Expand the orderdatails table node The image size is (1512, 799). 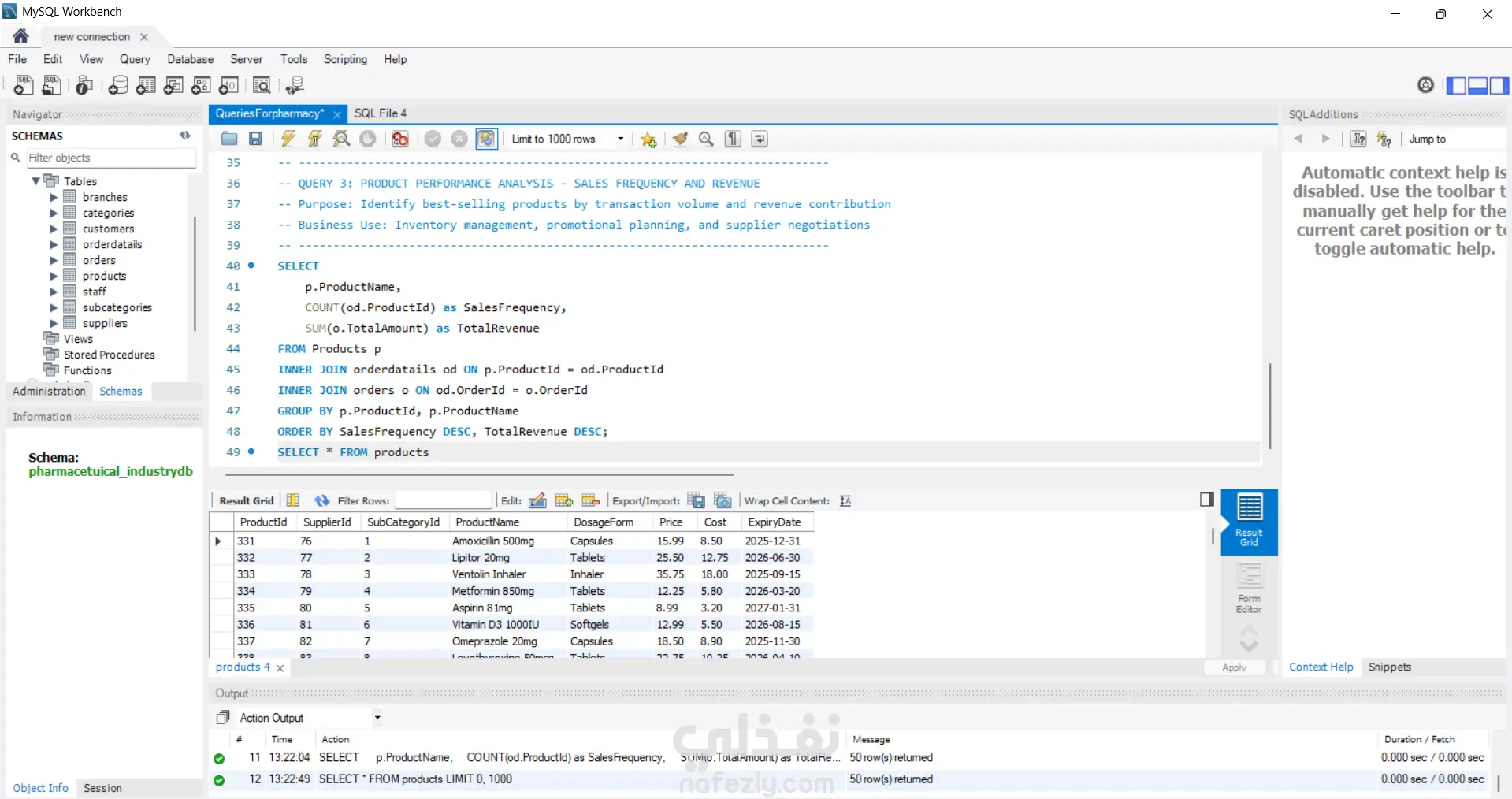pos(54,244)
